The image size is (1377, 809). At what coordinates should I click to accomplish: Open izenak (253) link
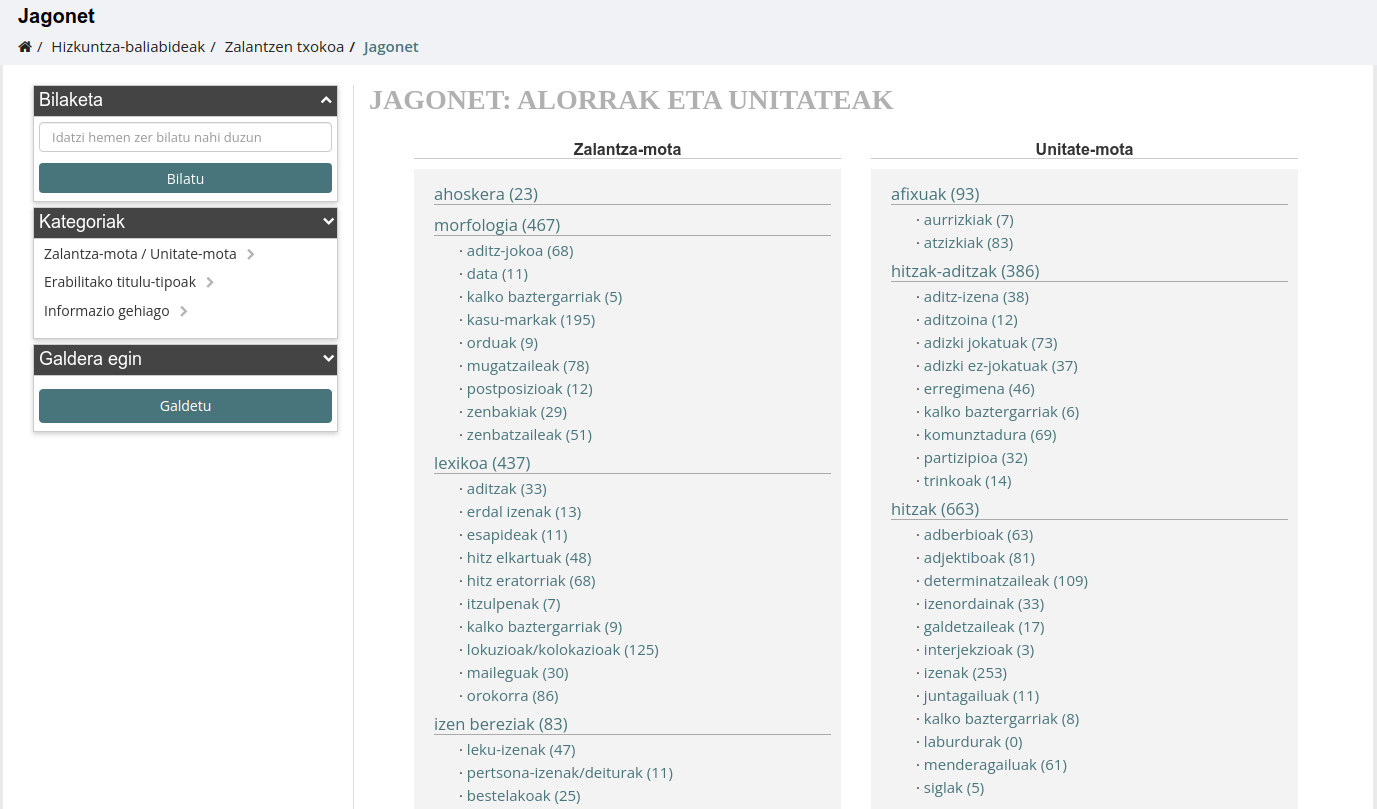coord(965,673)
